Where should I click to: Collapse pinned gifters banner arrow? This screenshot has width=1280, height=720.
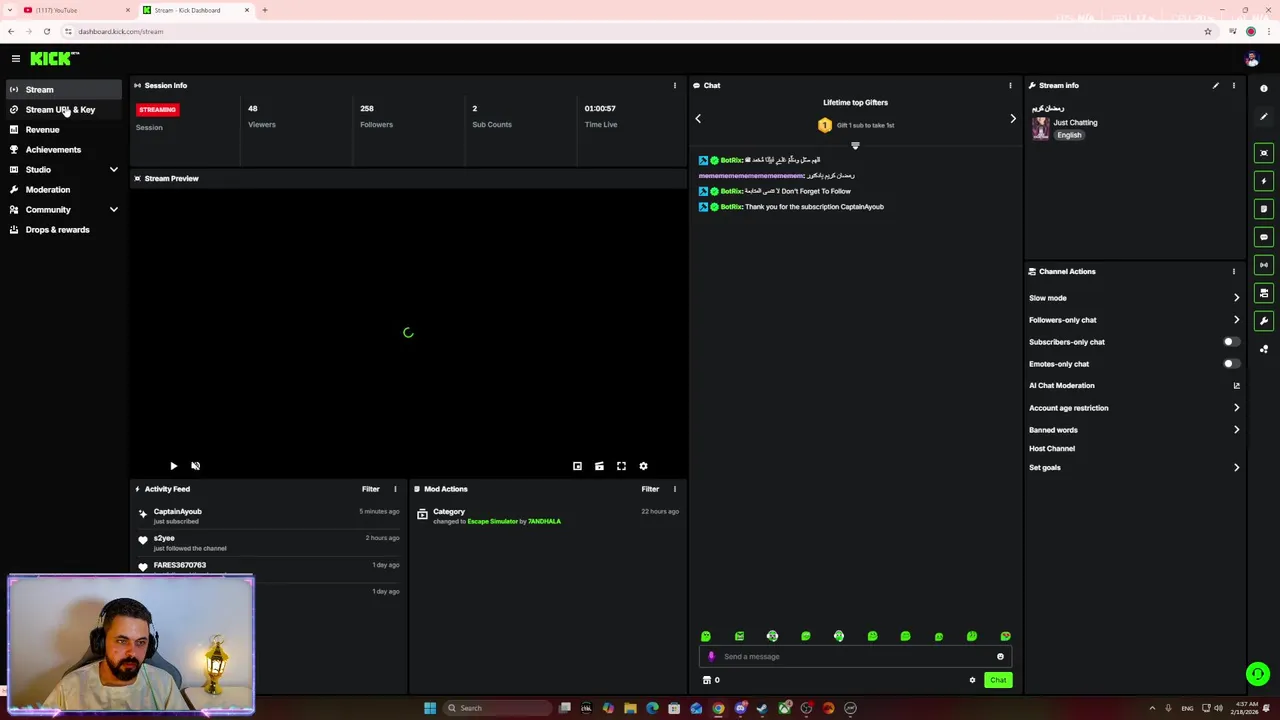(x=855, y=146)
